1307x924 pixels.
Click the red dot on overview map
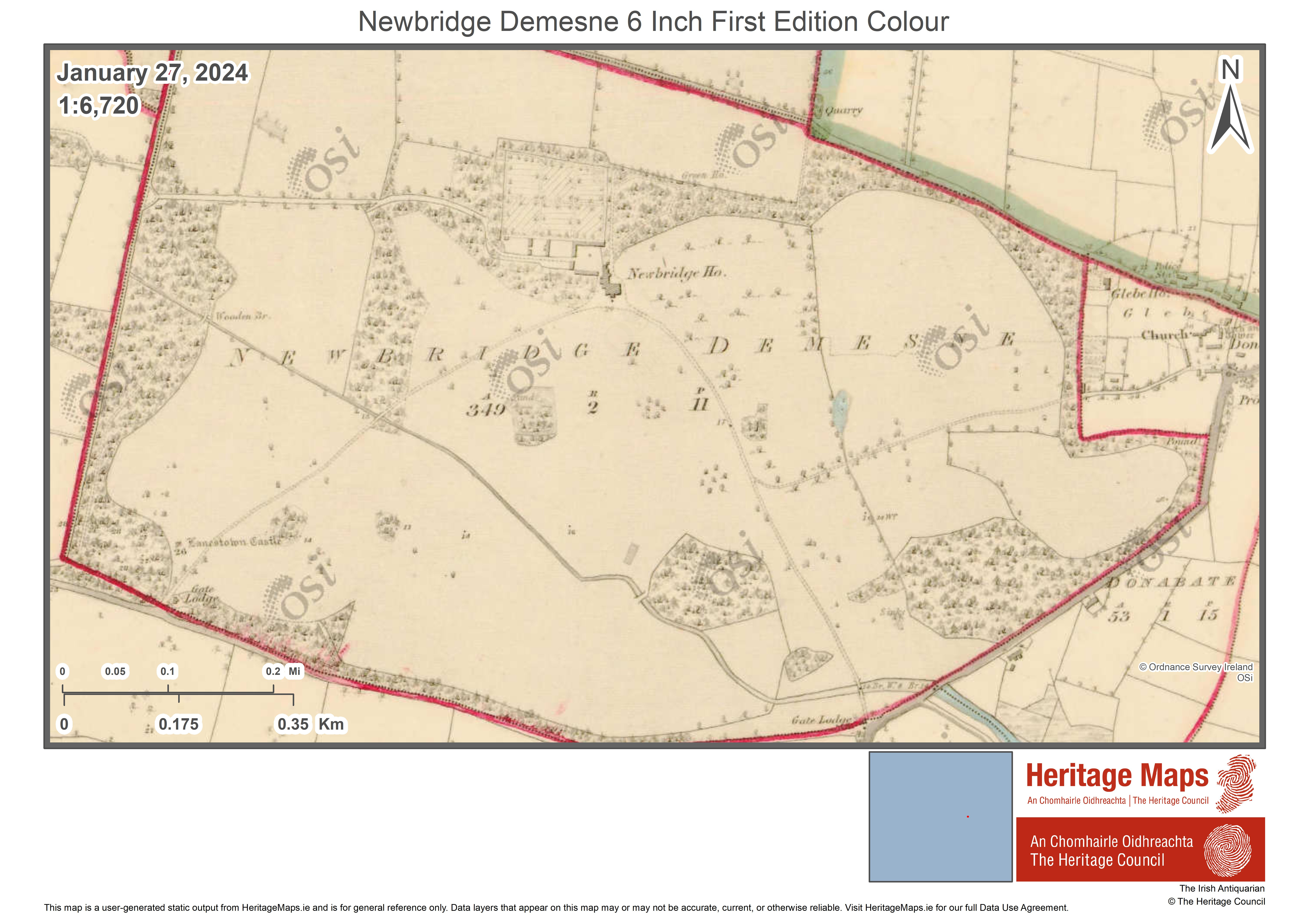[968, 816]
